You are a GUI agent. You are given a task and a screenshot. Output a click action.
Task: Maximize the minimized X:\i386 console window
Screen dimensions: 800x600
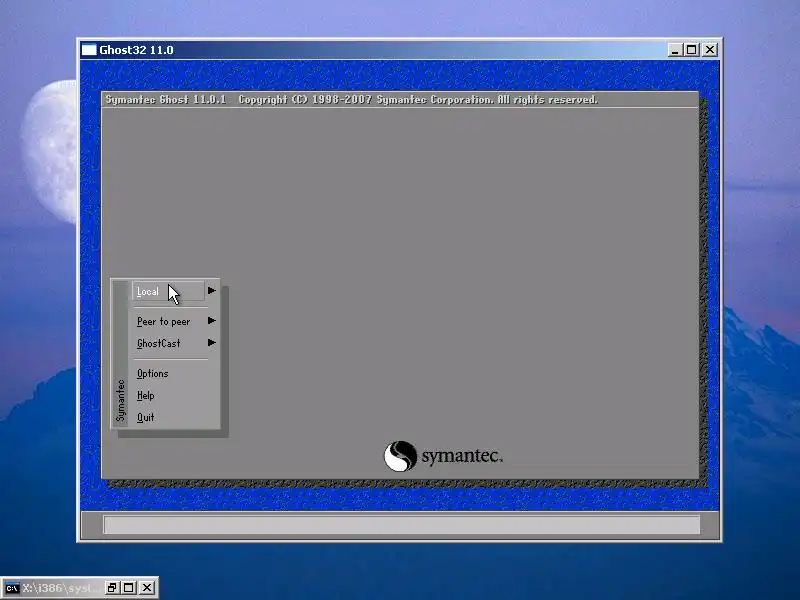[129, 588]
